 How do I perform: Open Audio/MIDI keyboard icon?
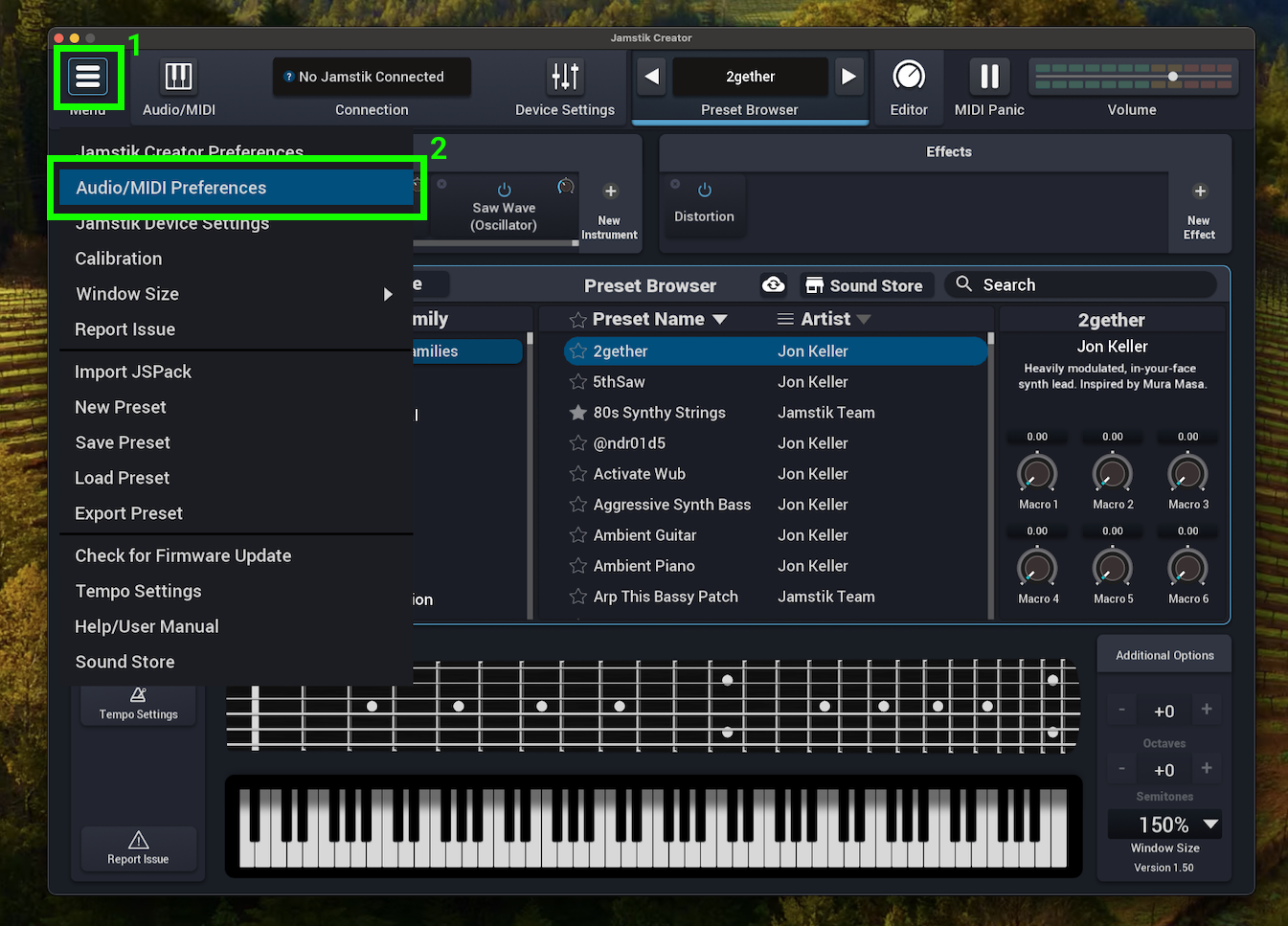point(179,77)
